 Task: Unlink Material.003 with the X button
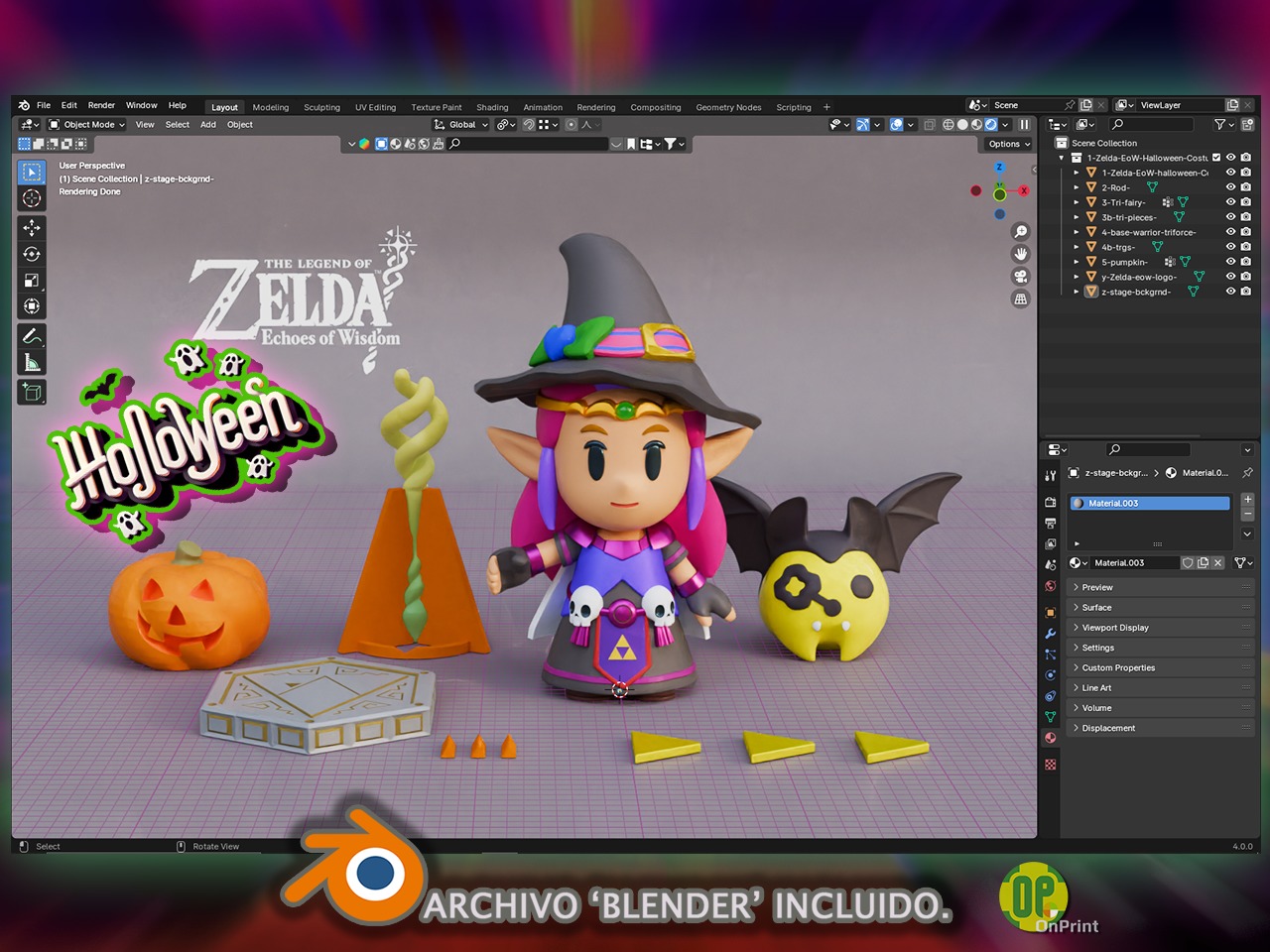[x=1218, y=562]
